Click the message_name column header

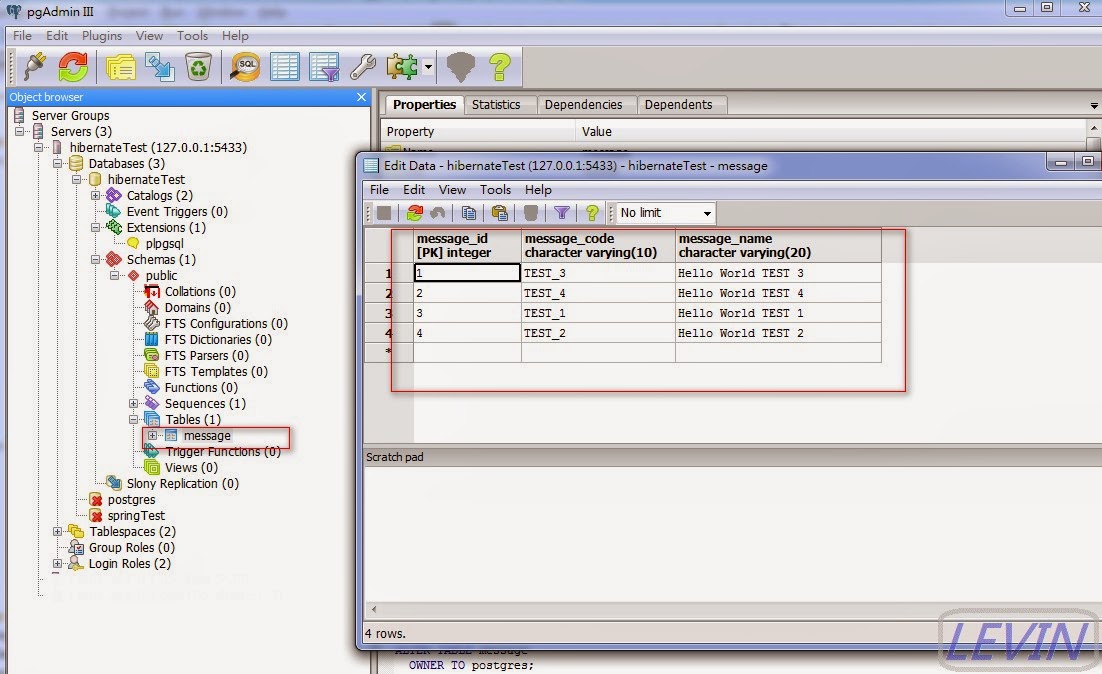[778, 246]
